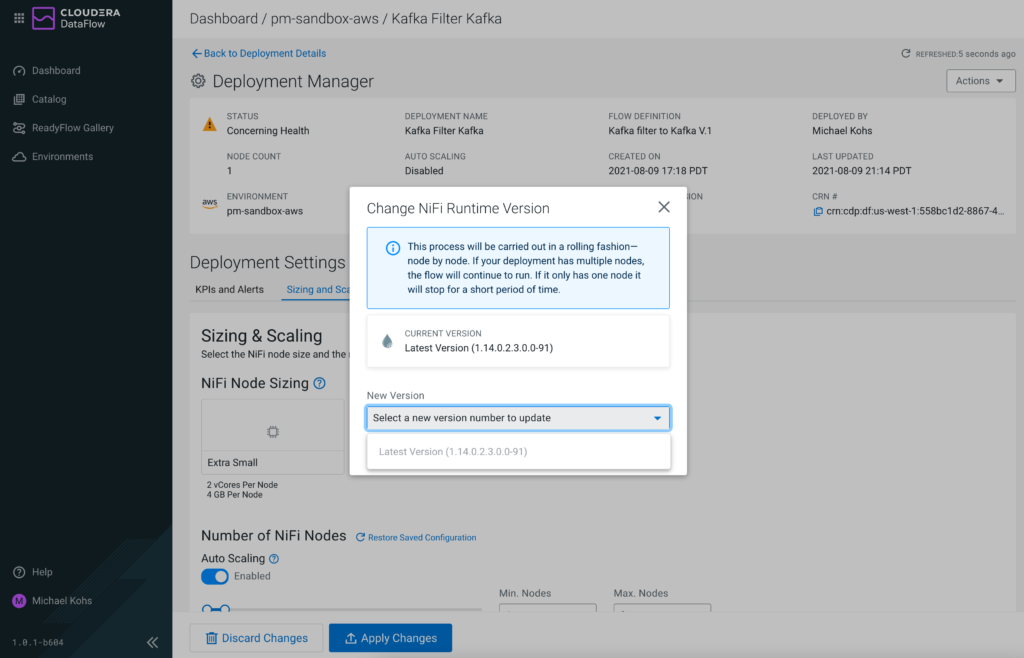Expand the New Version select box
This screenshot has width=1024, height=658.
(x=518, y=418)
